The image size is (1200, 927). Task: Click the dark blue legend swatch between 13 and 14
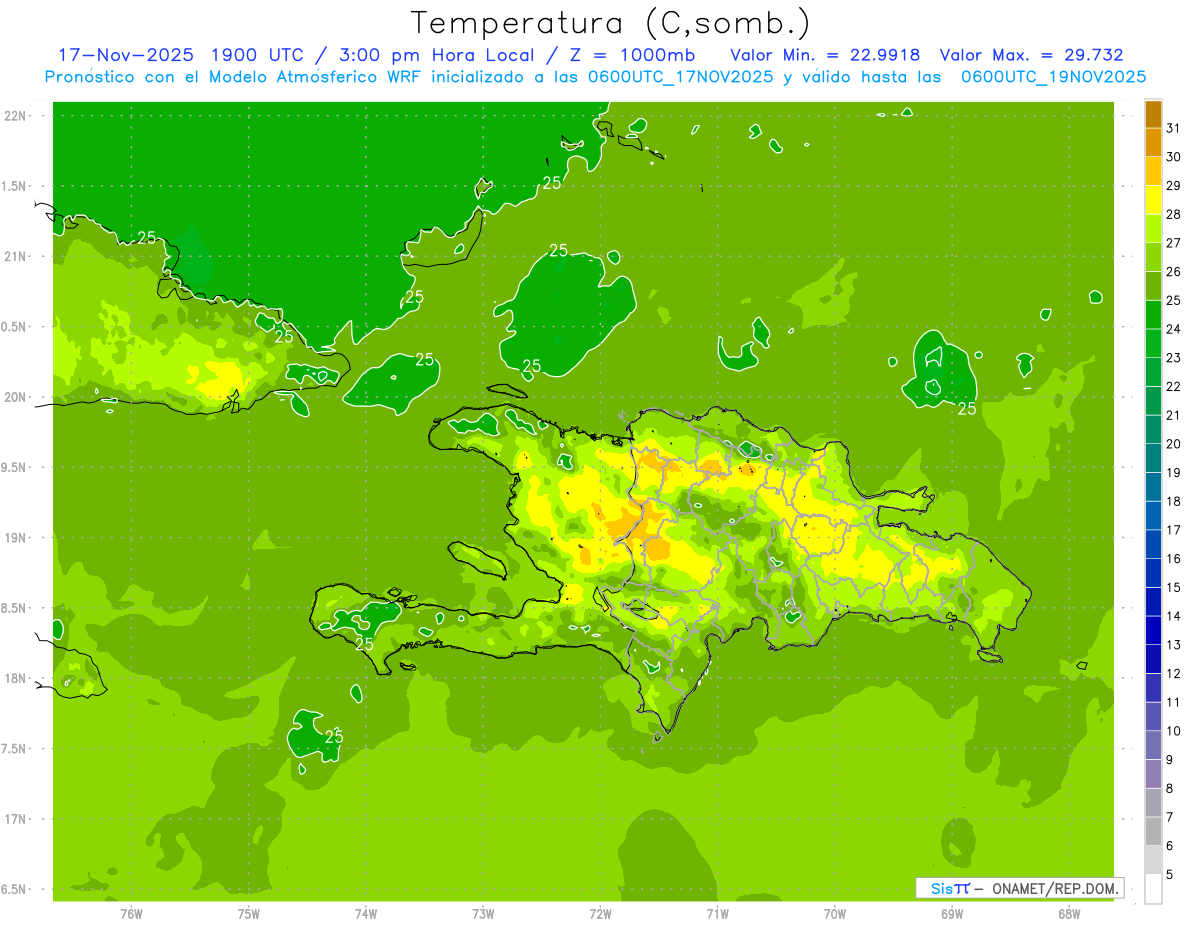tap(1153, 631)
